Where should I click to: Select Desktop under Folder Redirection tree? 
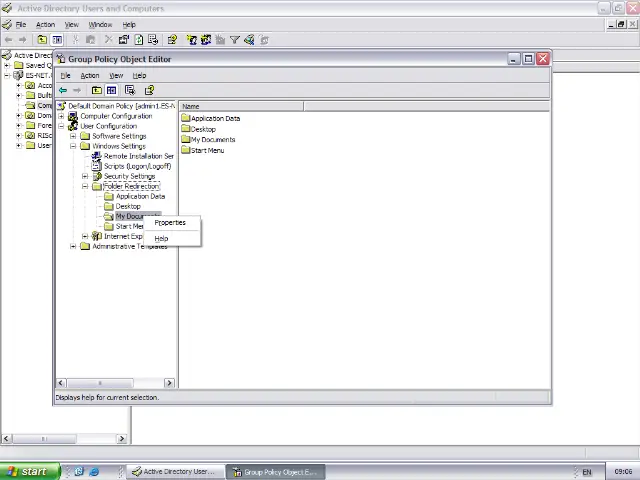pos(128,206)
